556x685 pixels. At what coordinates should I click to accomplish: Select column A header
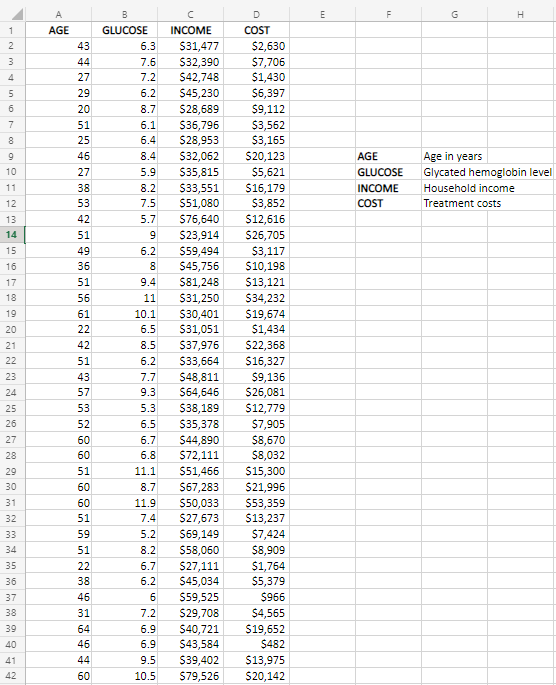59,14
